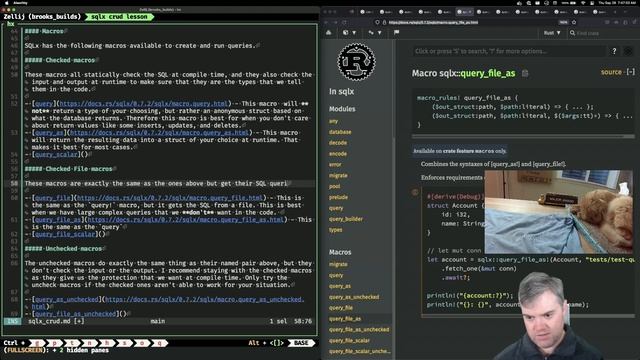
Task: Select Zellij tab 'sqlx crud lesson'
Action: (119, 17)
